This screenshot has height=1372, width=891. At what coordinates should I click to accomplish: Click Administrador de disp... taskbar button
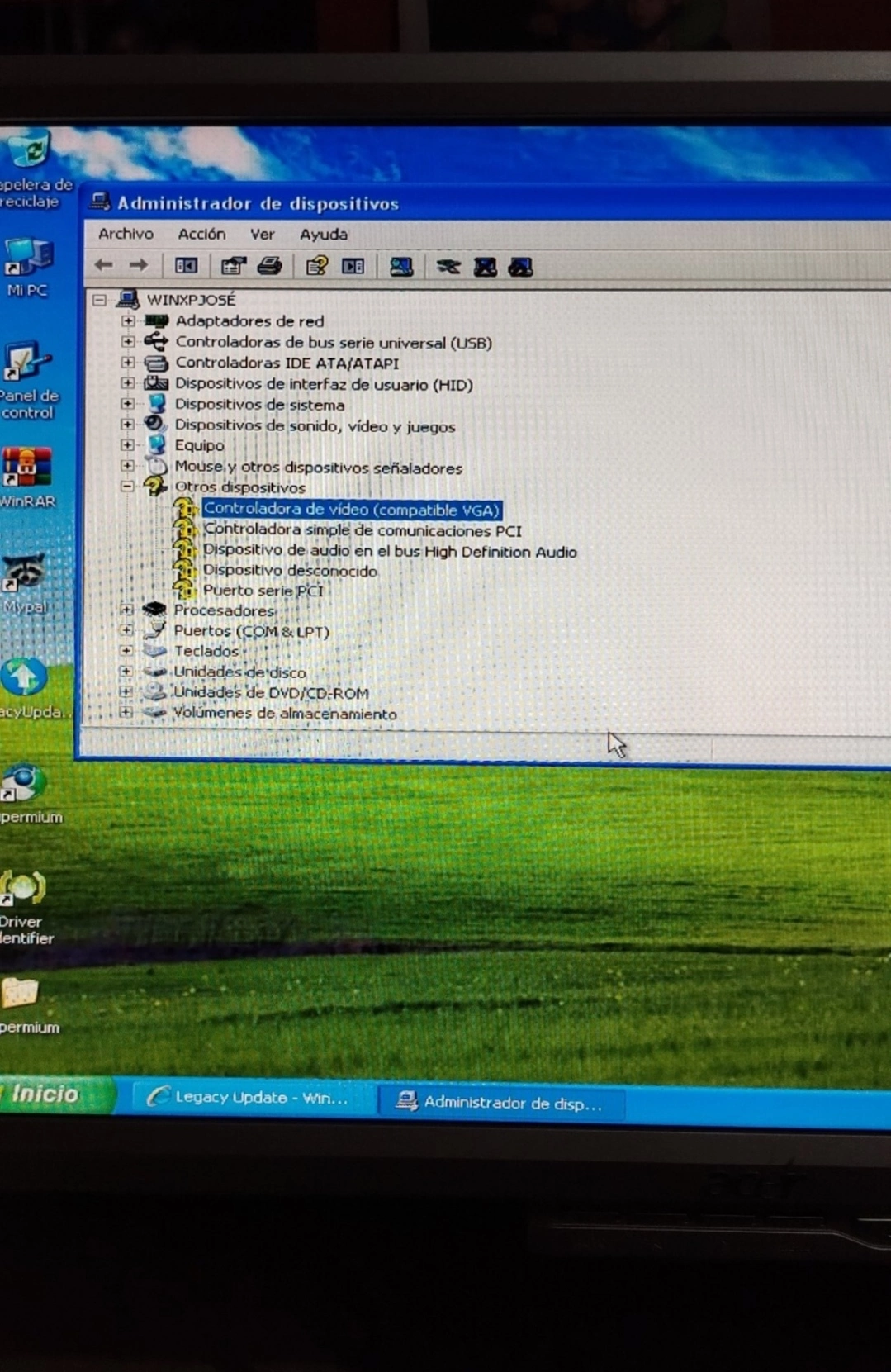(x=501, y=1102)
